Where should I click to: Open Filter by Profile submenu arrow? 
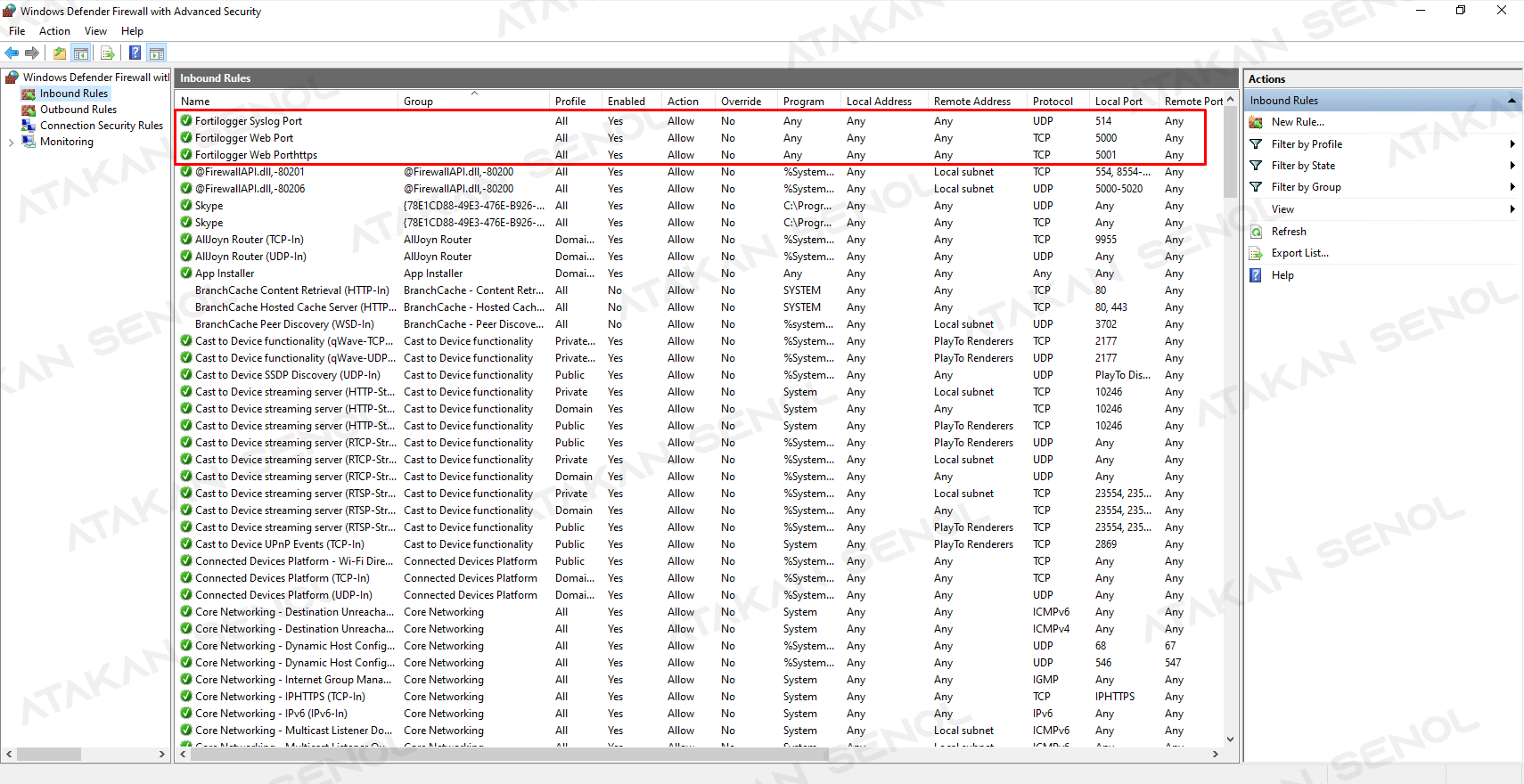(x=1512, y=143)
